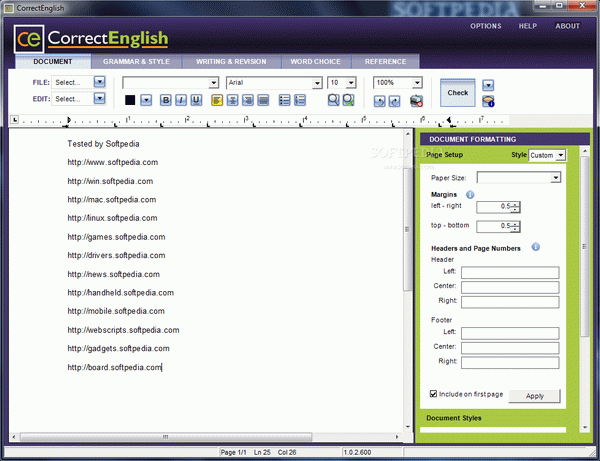
Task: Justify the text
Action: point(263,100)
